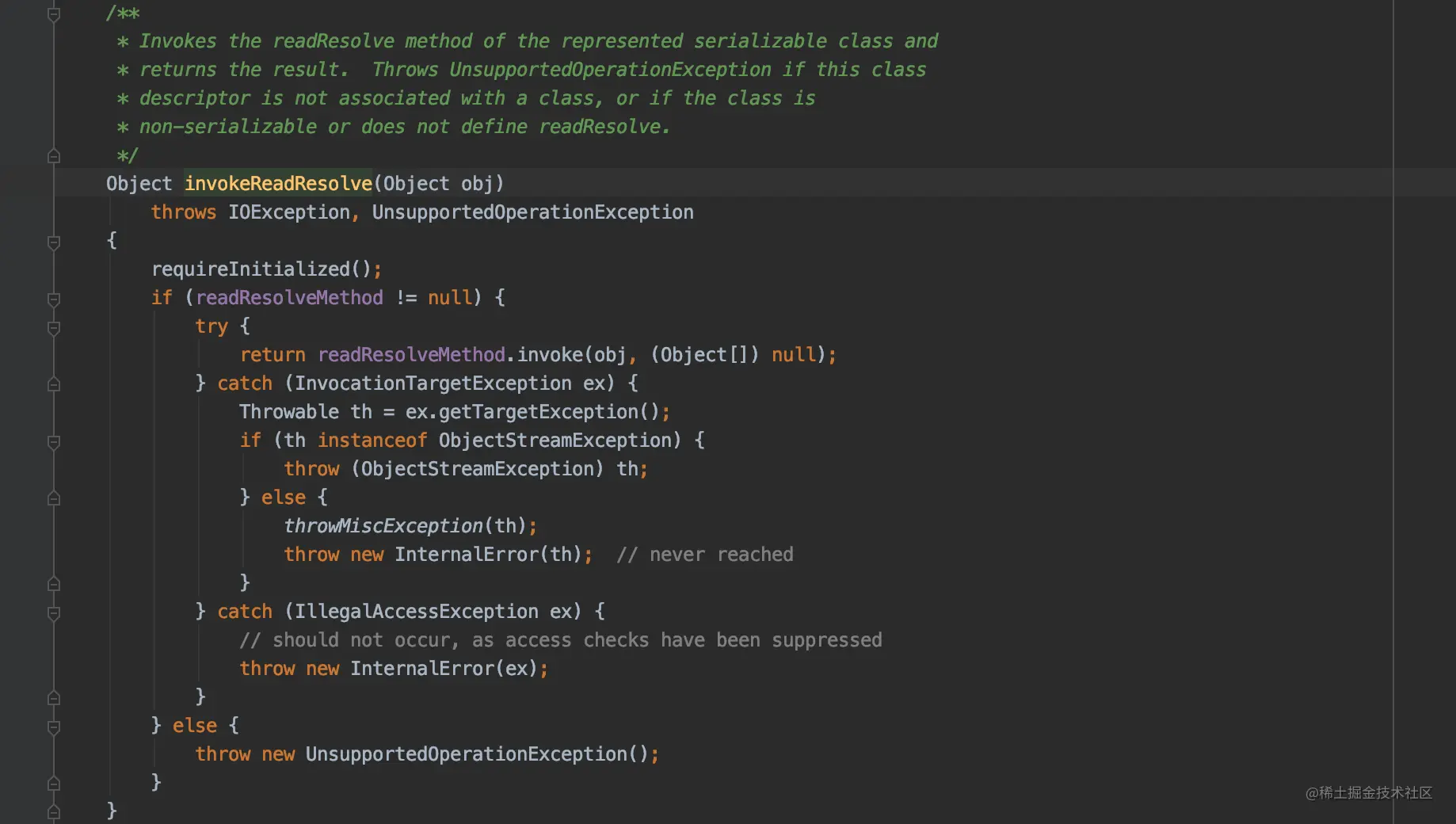The image size is (1456, 824).
Task: Click IllegalAccessException in the catch clause
Action: point(417,612)
